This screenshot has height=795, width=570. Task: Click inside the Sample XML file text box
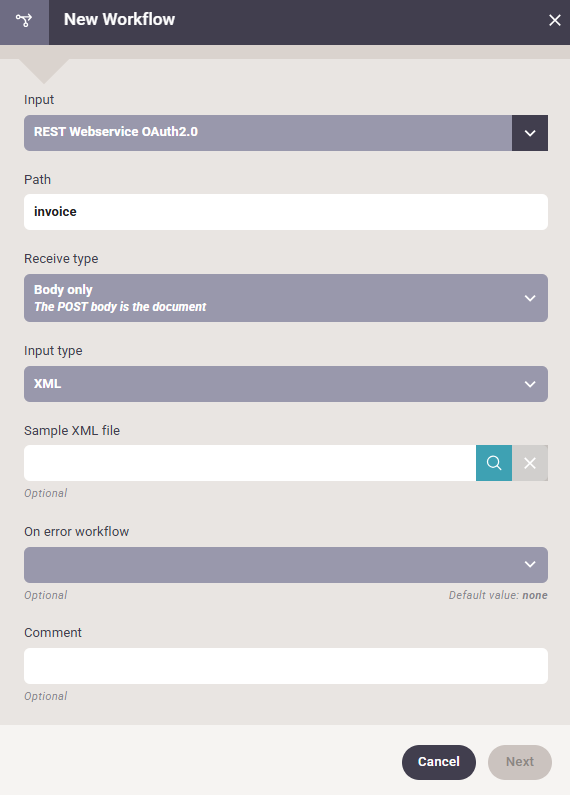pos(250,463)
